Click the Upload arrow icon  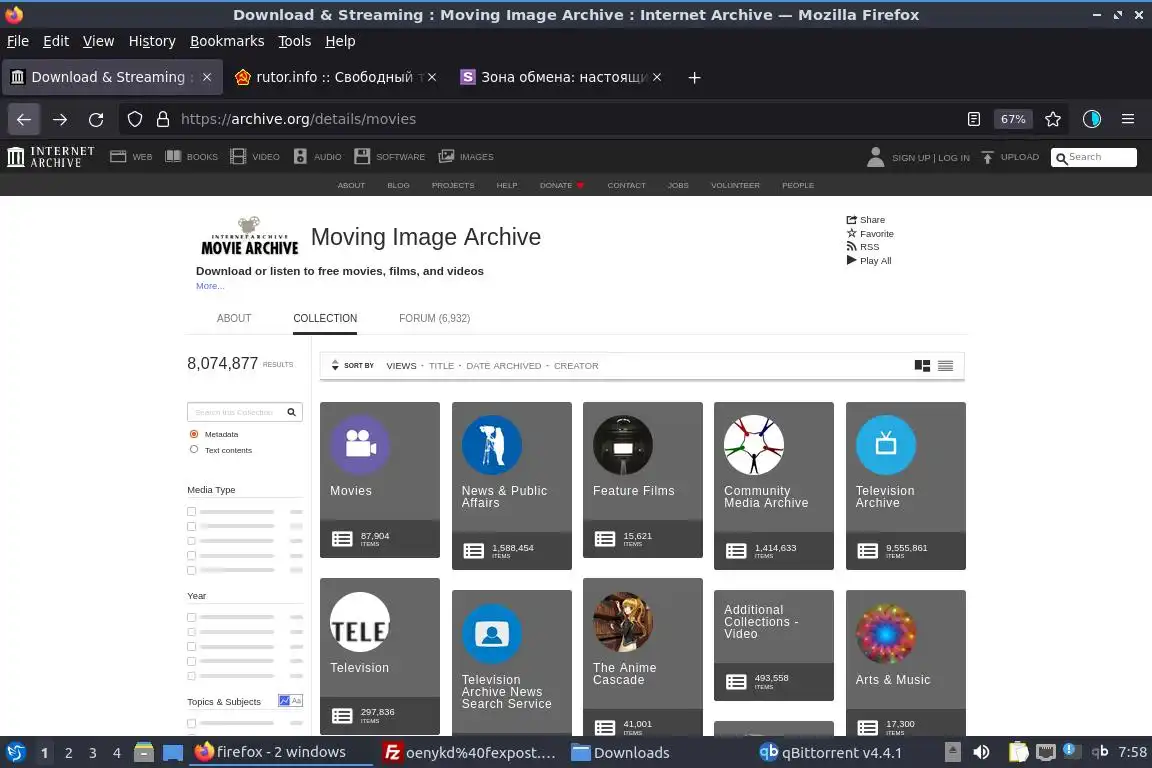[x=987, y=157]
